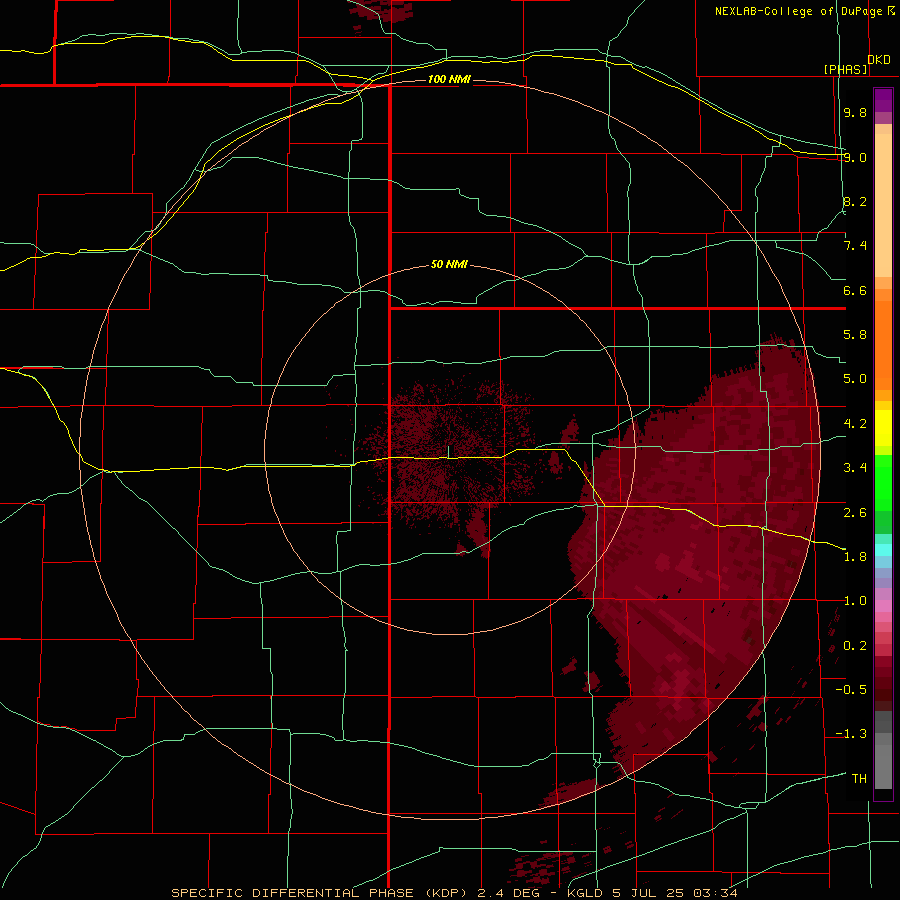Click the '100 NMI' range ring label
The height and width of the screenshot is (900, 900).
point(449,79)
